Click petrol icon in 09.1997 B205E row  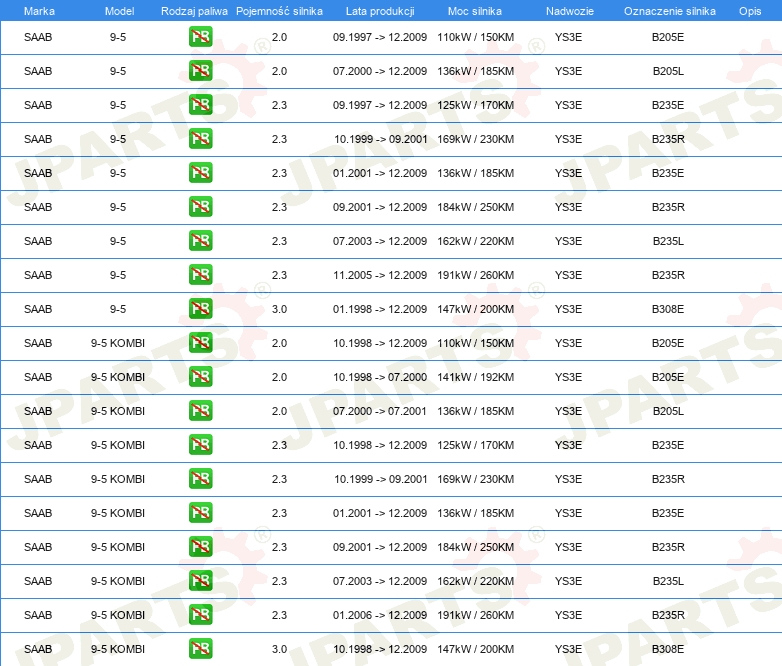tap(200, 37)
